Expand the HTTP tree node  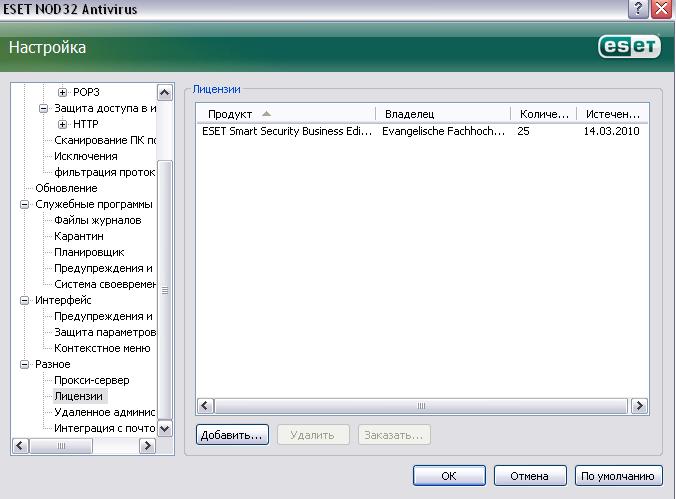pyautogui.click(x=62, y=124)
